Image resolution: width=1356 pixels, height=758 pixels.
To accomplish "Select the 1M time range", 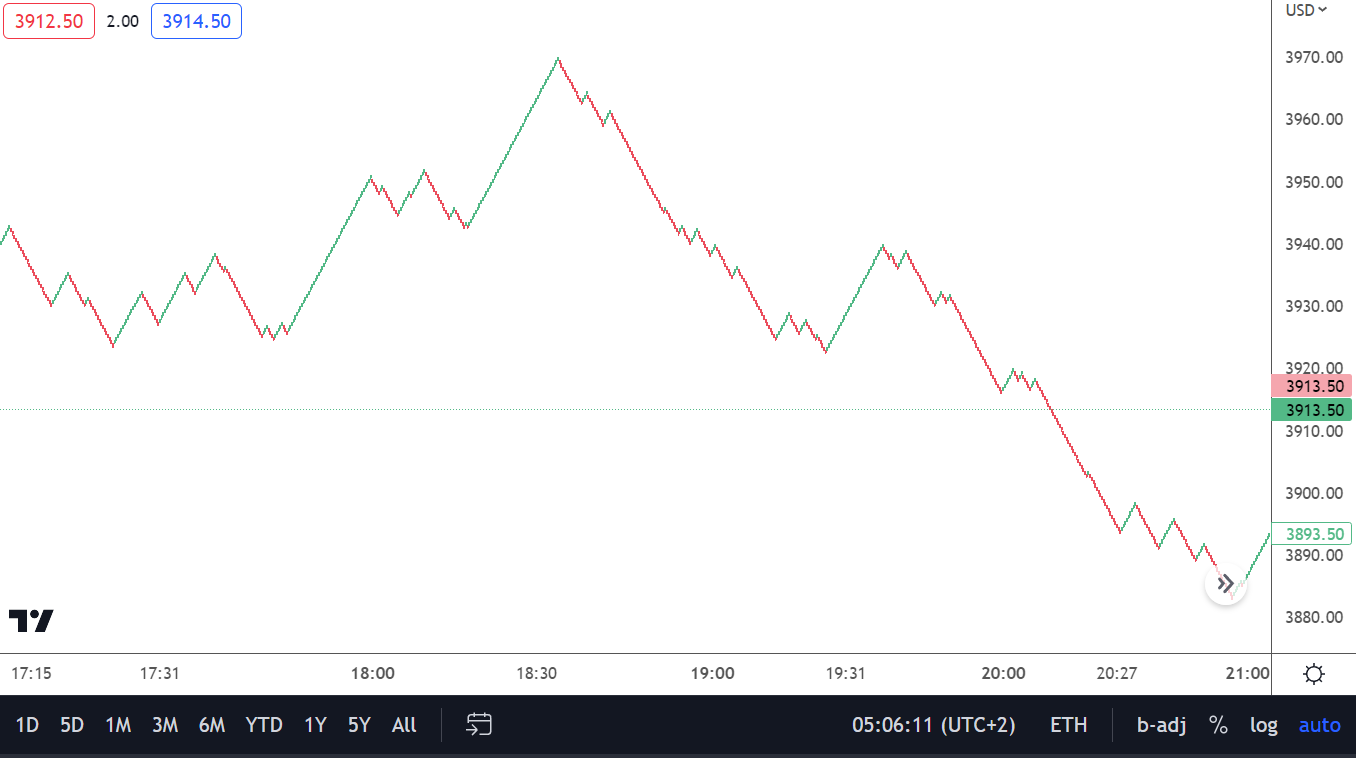I will pos(118,725).
